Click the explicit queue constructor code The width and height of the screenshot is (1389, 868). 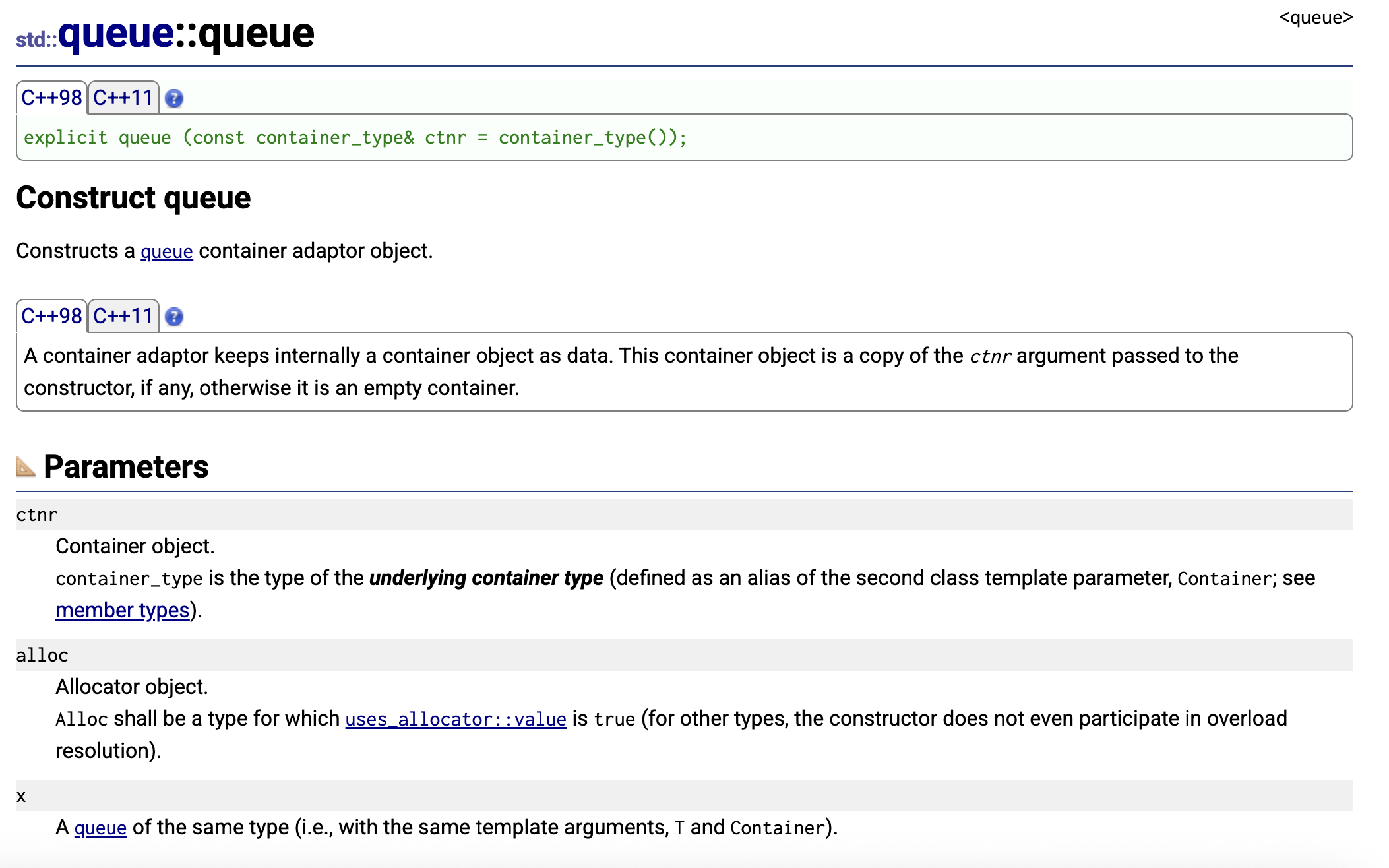355,138
